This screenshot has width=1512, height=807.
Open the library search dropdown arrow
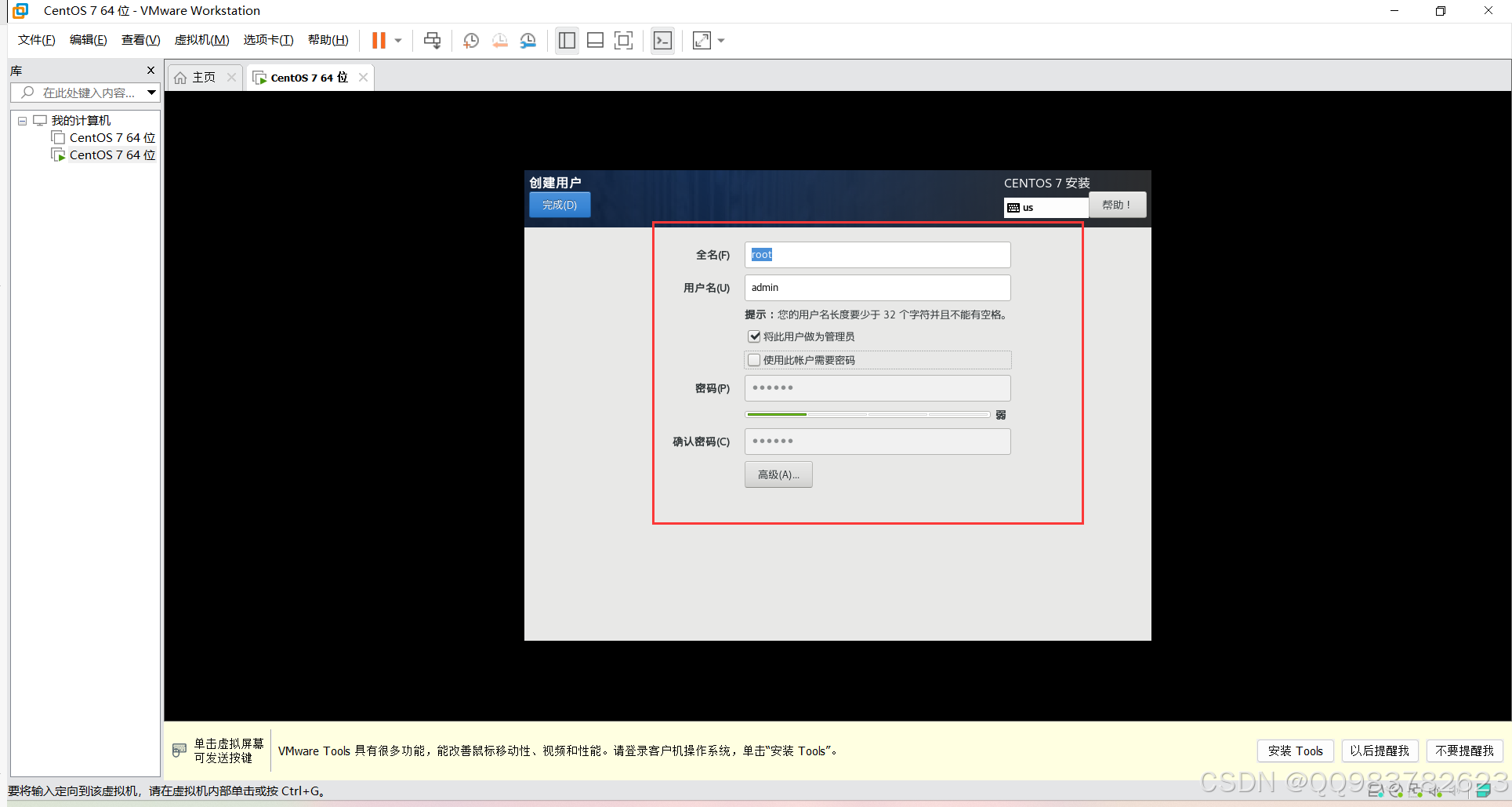(152, 93)
